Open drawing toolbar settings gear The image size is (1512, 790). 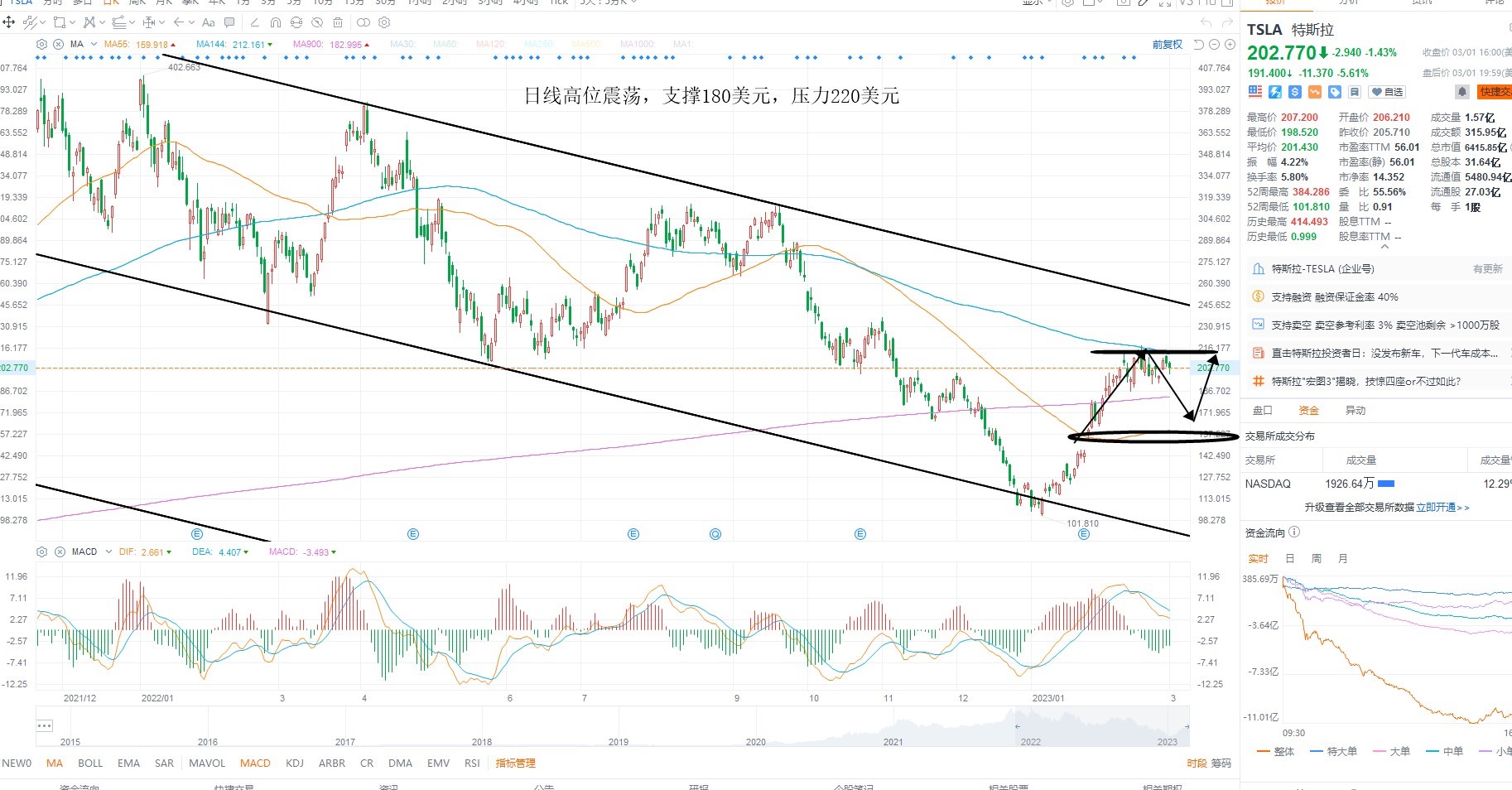384,22
